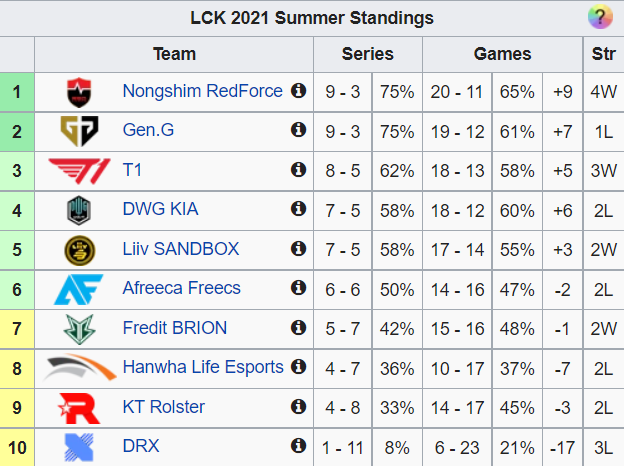Click the info icon next to Gen.G

(x=298, y=130)
